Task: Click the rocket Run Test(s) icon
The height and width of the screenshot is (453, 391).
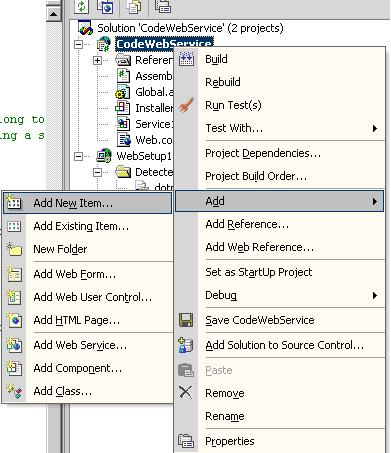Action: [x=186, y=105]
